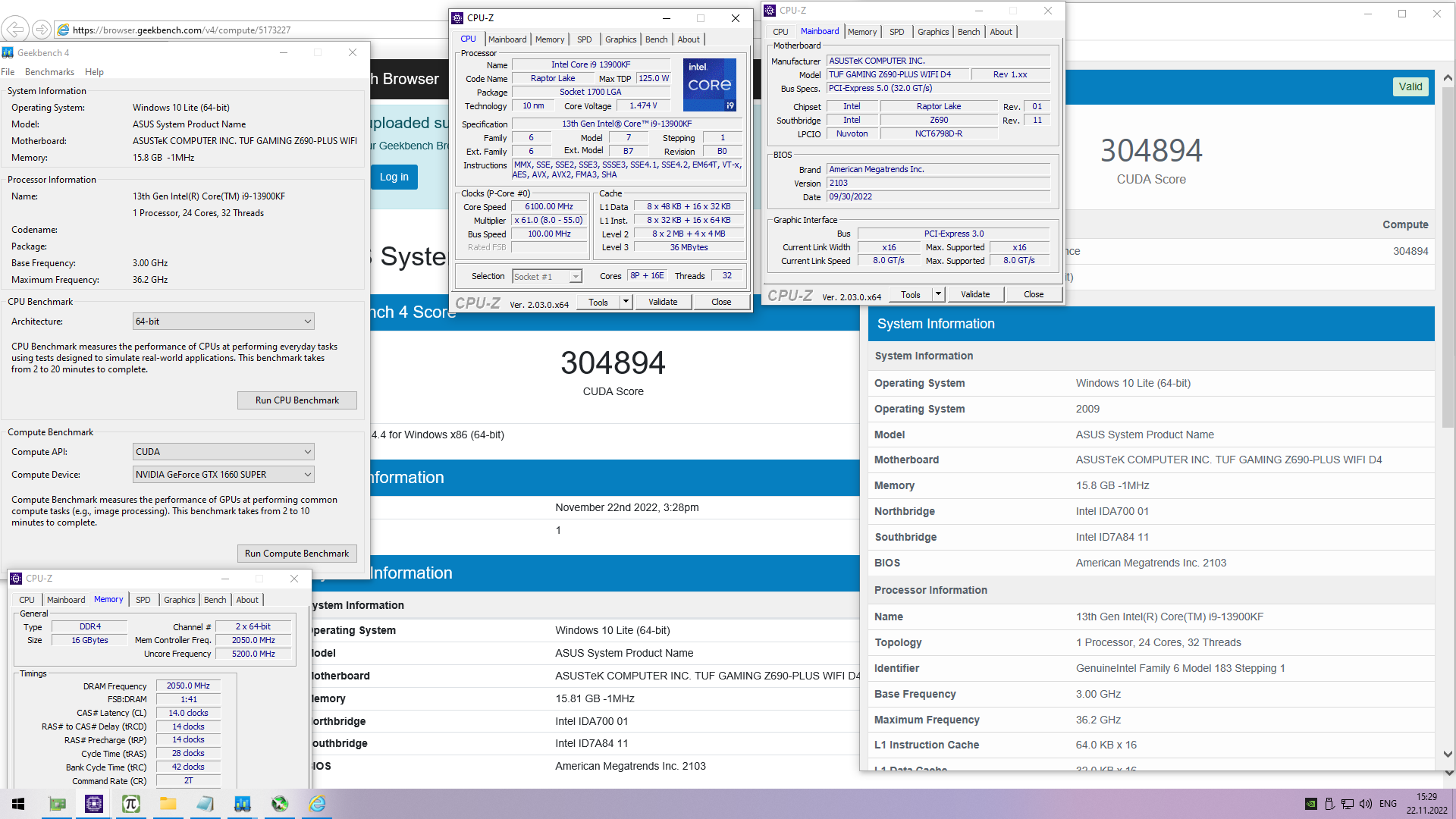The height and width of the screenshot is (819, 1456).
Task: Click Validate in CPU-Z CPU window
Action: [663, 302]
